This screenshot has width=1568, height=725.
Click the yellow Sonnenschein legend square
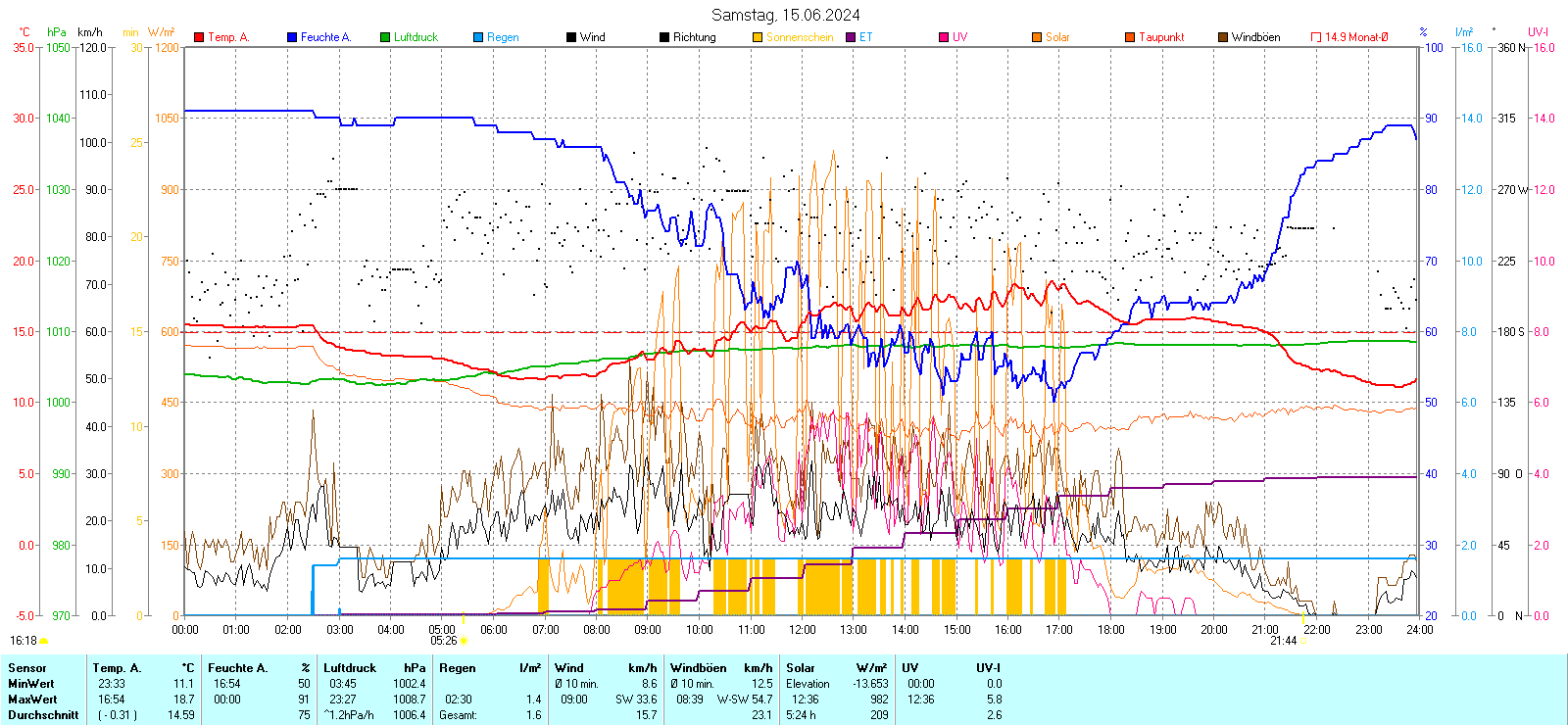pyautogui.click(x=758, y=37)
